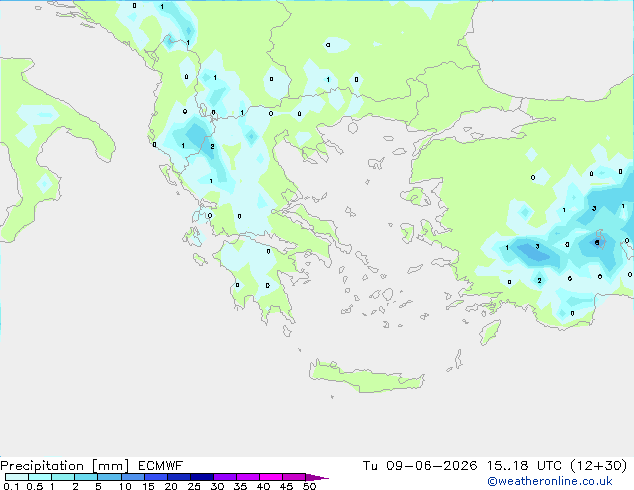Click the legend swatch between 35 and 40
Viewport: 634px width, 490px height.
[248, 477]
